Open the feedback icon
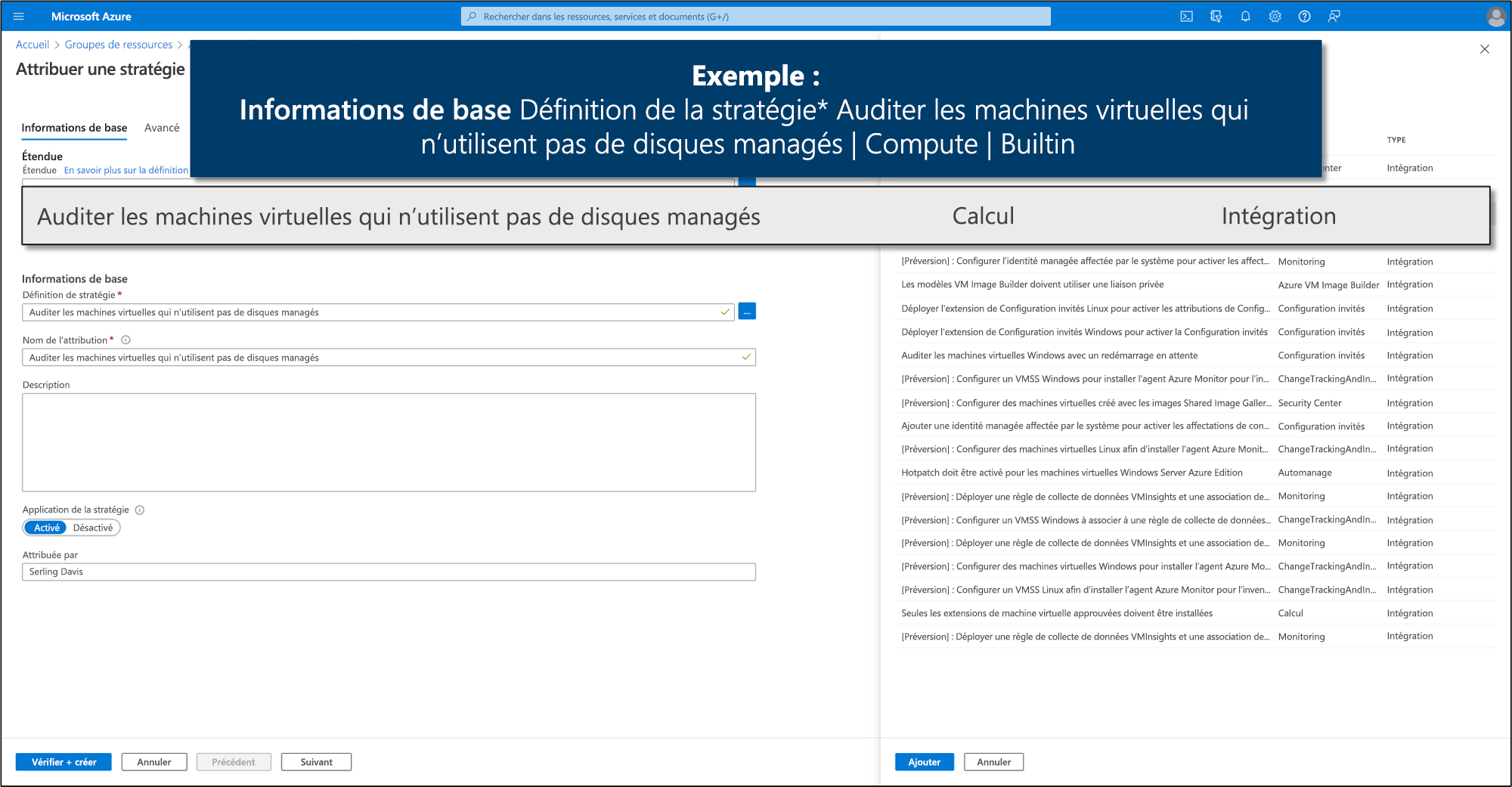1512x787 pixels. 1334,16
